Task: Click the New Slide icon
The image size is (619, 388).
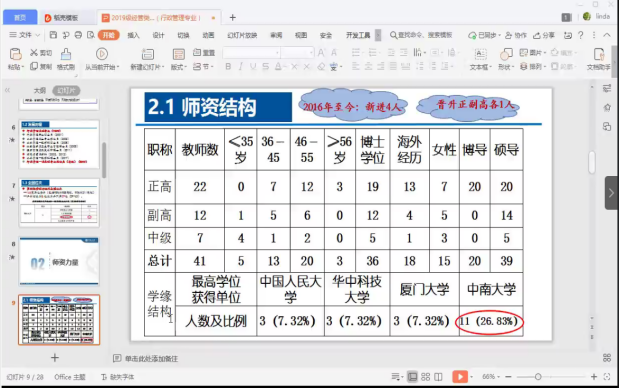Action: point(148,54)
